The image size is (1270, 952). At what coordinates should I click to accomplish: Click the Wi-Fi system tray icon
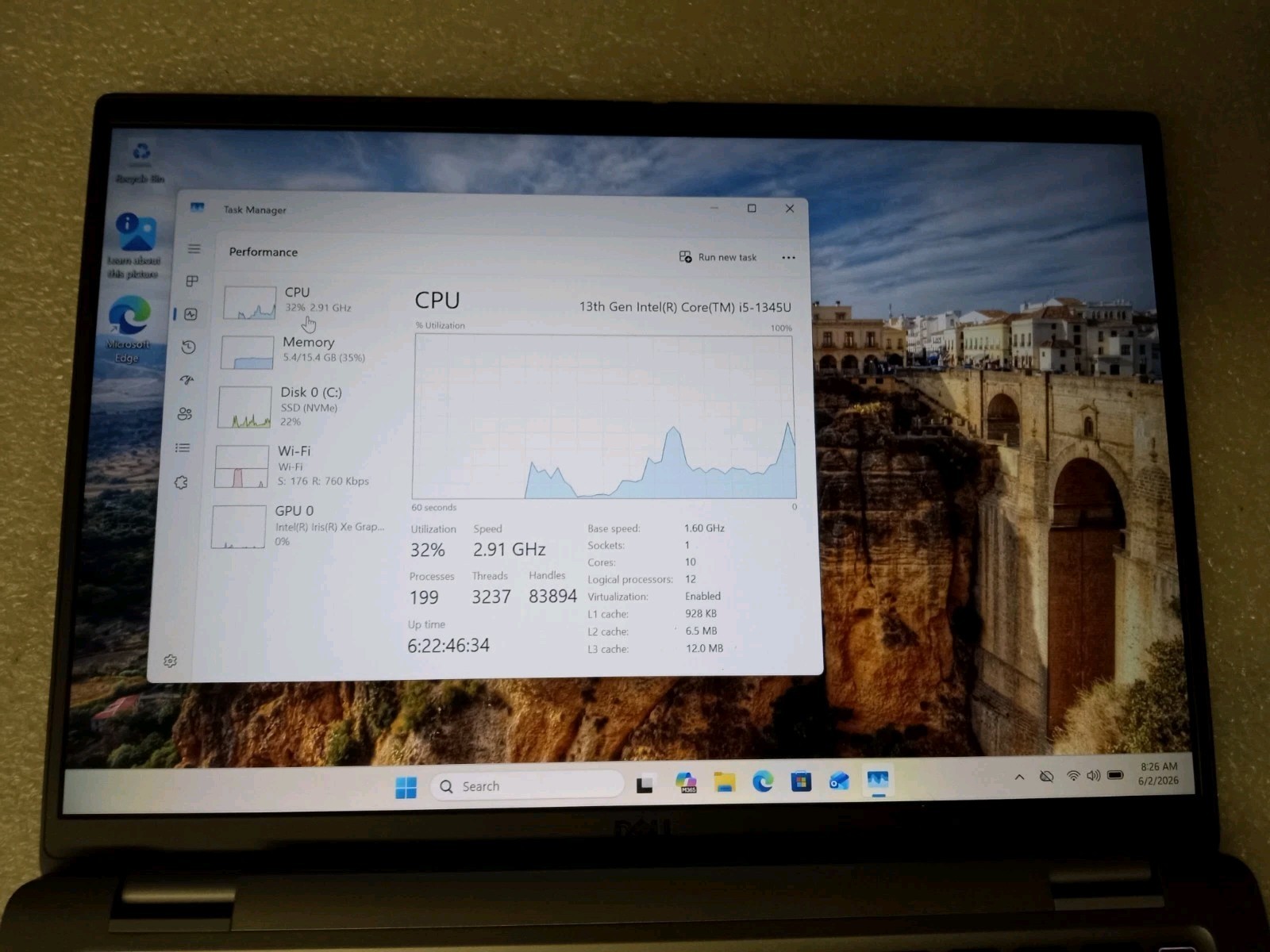coord(1073,776)
